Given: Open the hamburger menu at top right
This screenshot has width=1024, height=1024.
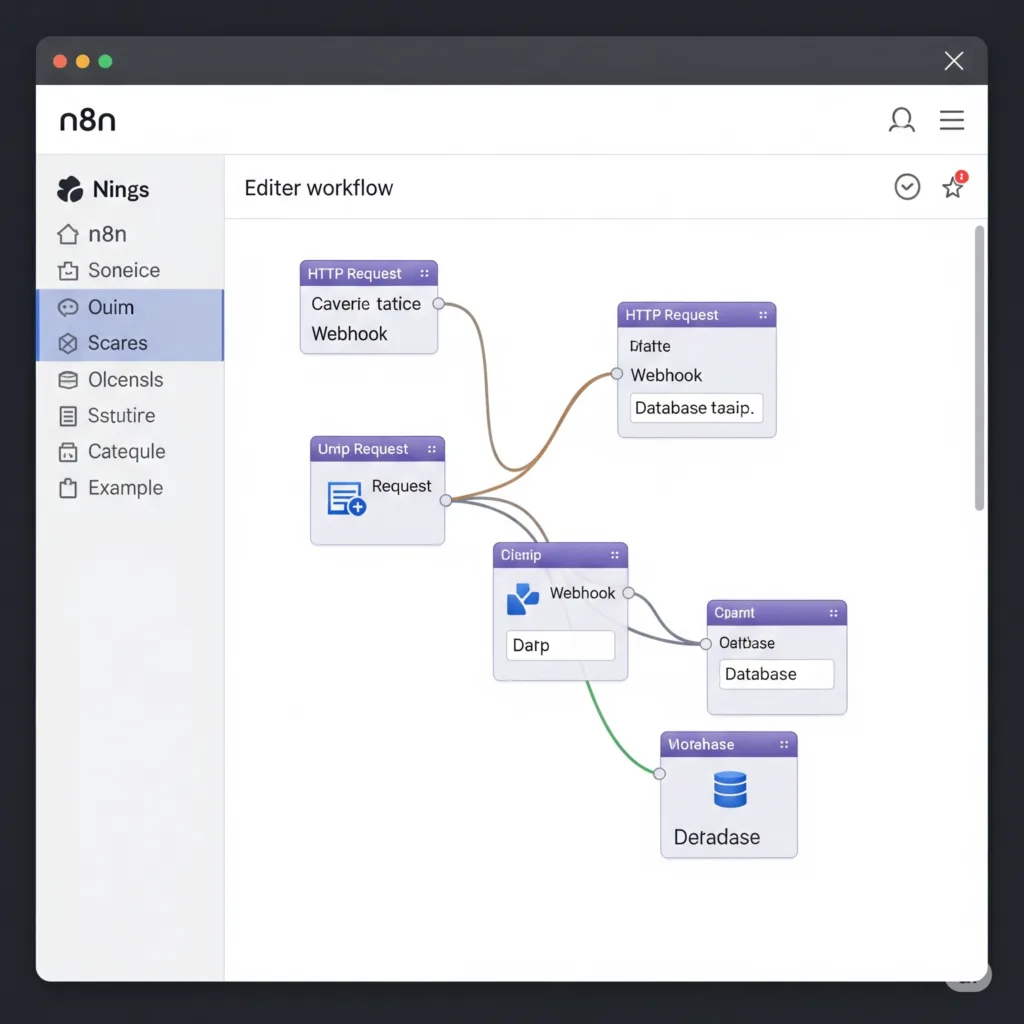Looking at the screenshot, I should (952, 120).
